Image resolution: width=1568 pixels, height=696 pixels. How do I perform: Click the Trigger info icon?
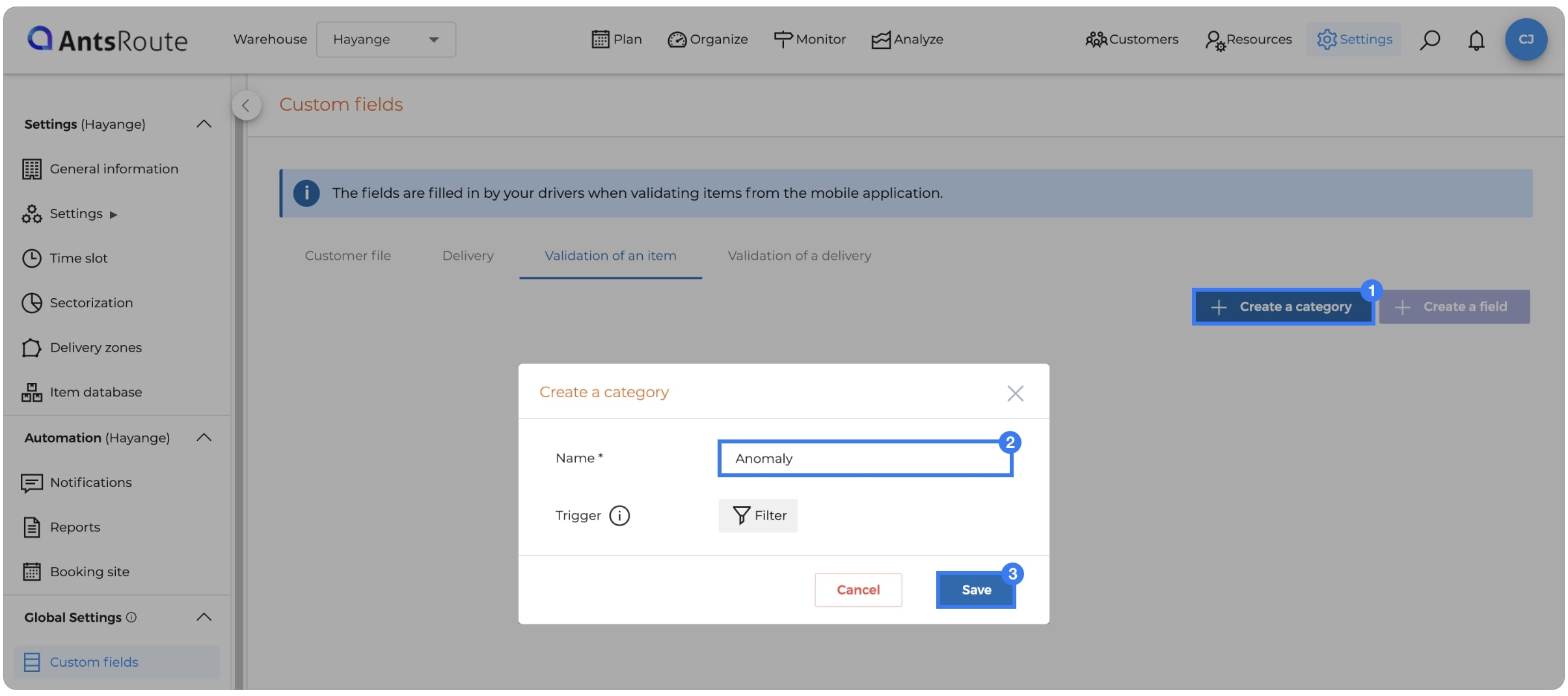(x=619, y=516)
